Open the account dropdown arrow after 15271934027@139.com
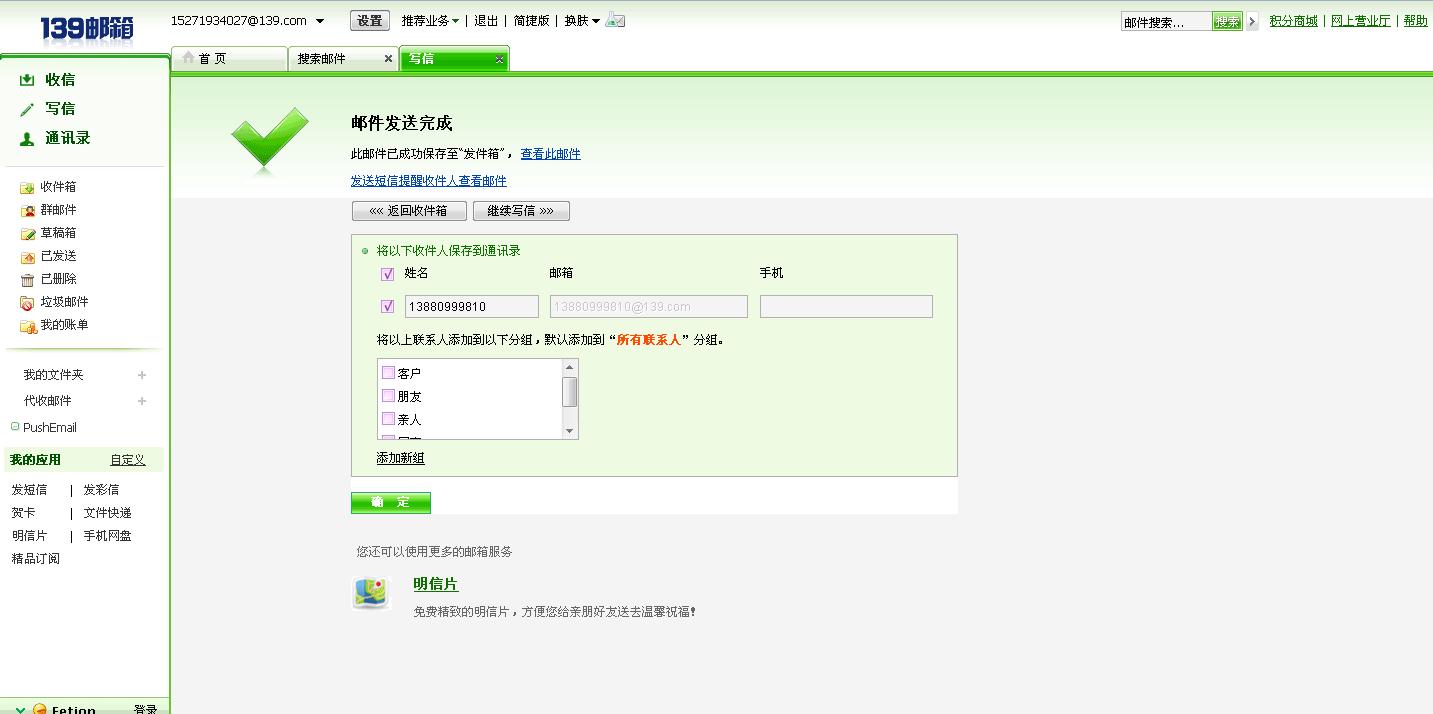 click(x=320, y=21)
